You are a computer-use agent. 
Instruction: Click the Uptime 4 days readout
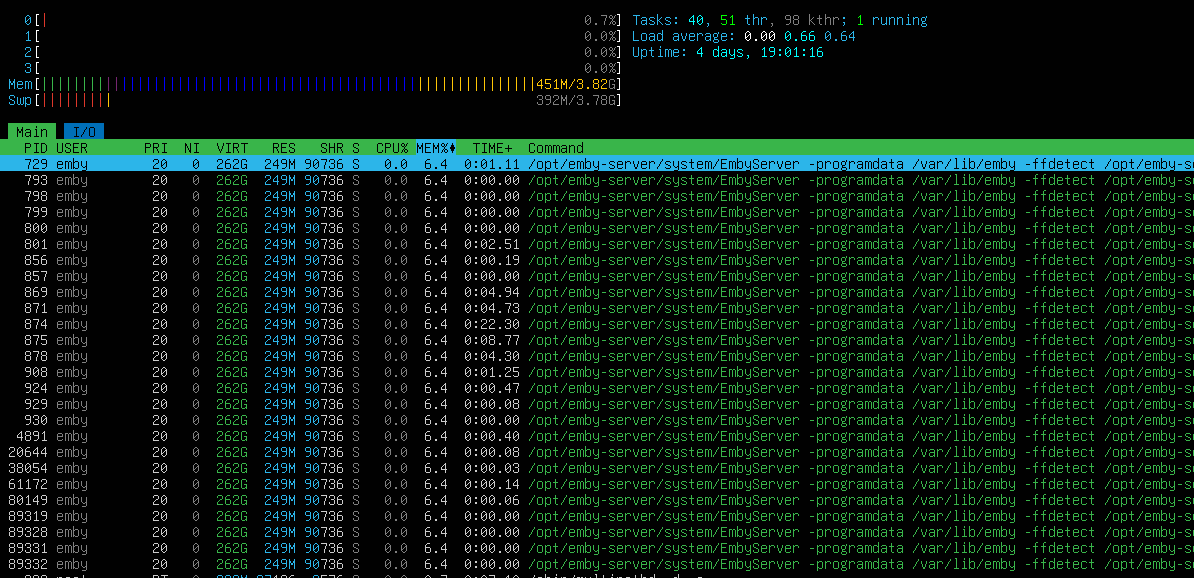pyautogui.click(x=728, y=52)
